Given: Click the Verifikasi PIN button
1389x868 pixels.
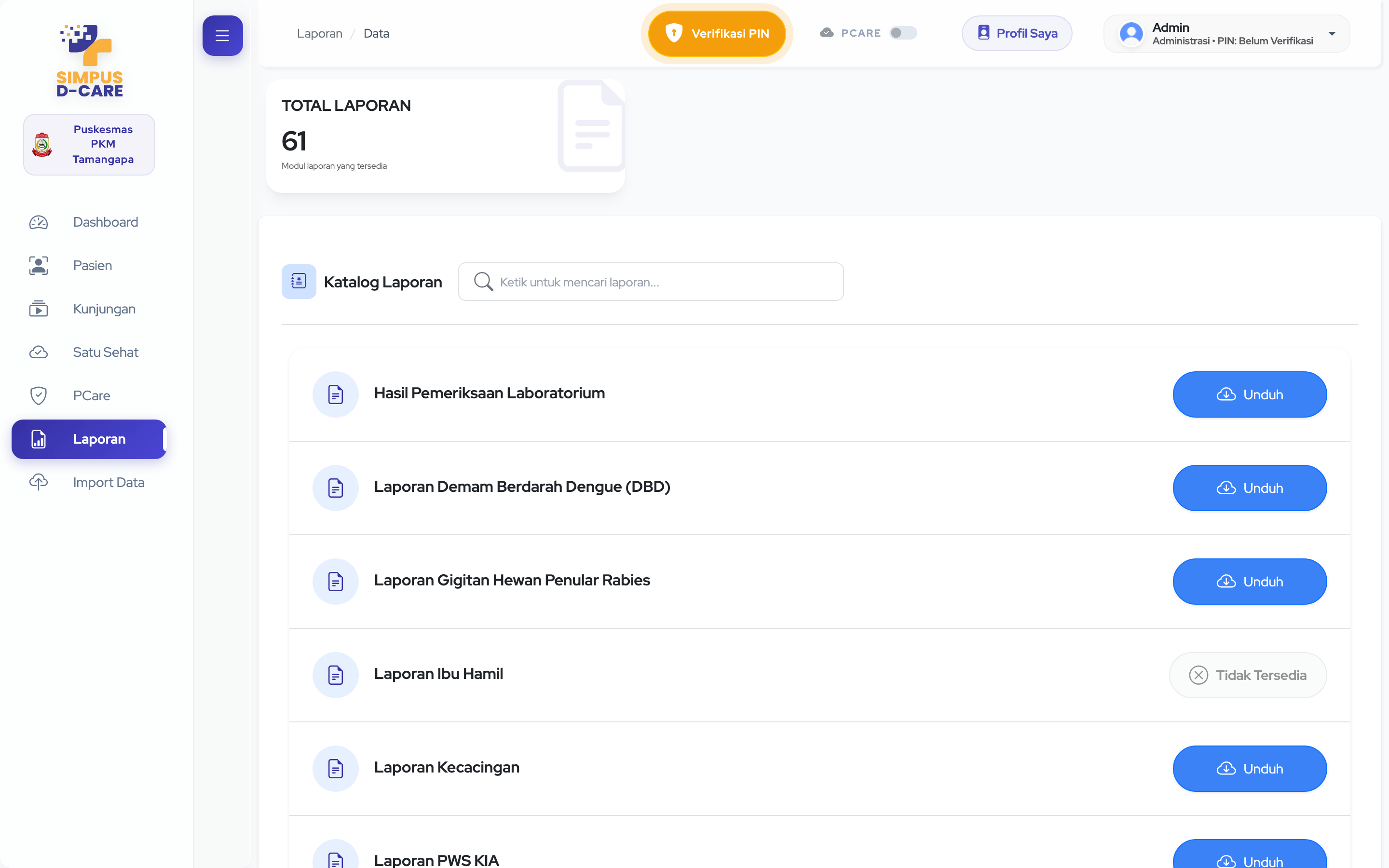Looking at the screenshot, I should click(x=717, y=33).
